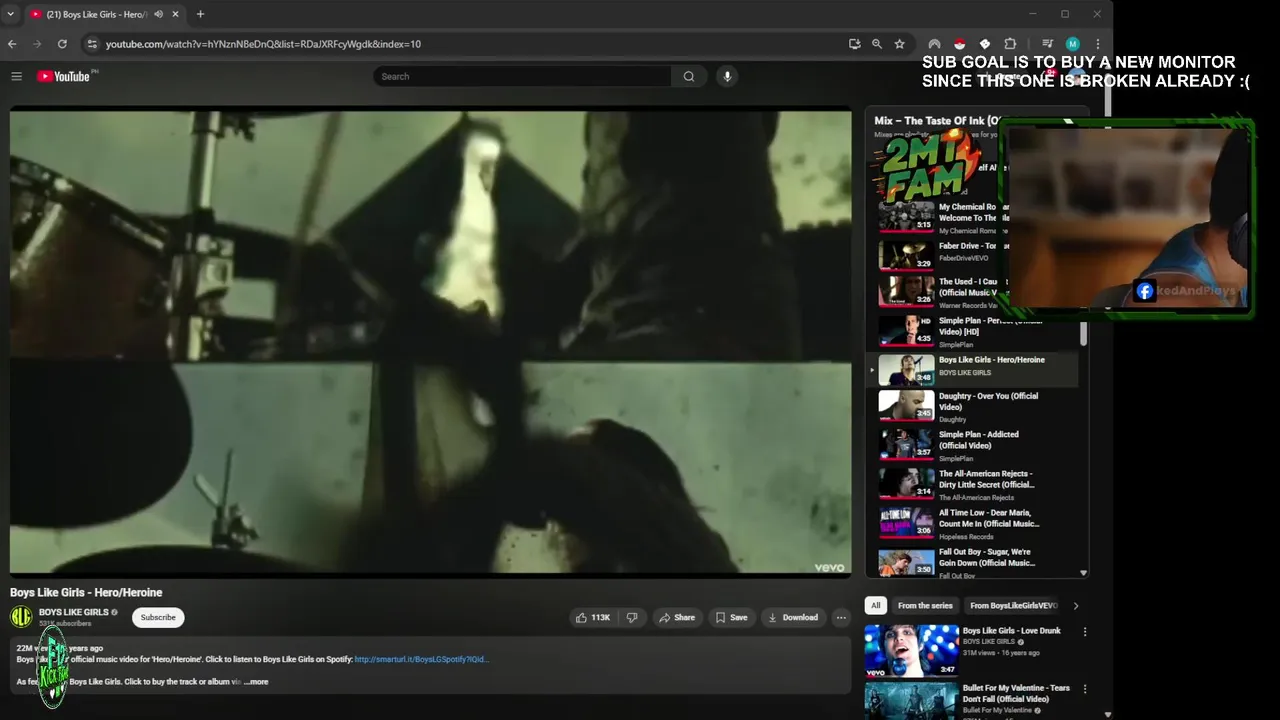The image size is (1280, 720).
Task: Play All Time Low Dear Maria item
Action: tap(971, 523)
